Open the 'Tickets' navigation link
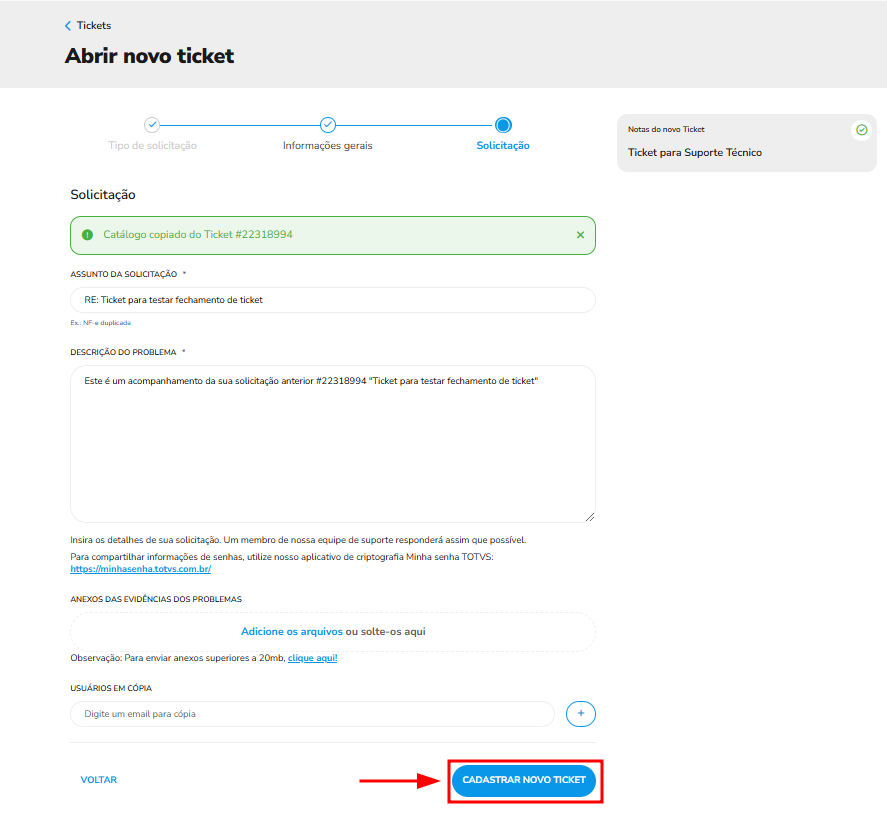The image size is (887, 826). [92, 25]
